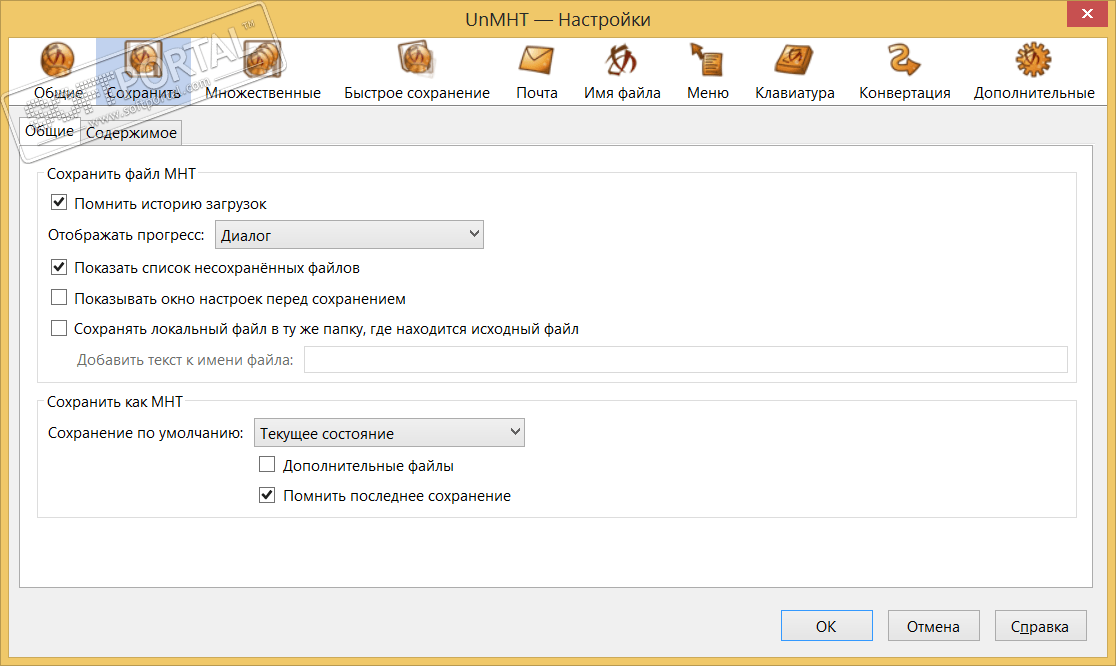The image size is (1116, 666).
Task: Toggle Помнить историю загрузок checkbox
Action: point(59,203)
